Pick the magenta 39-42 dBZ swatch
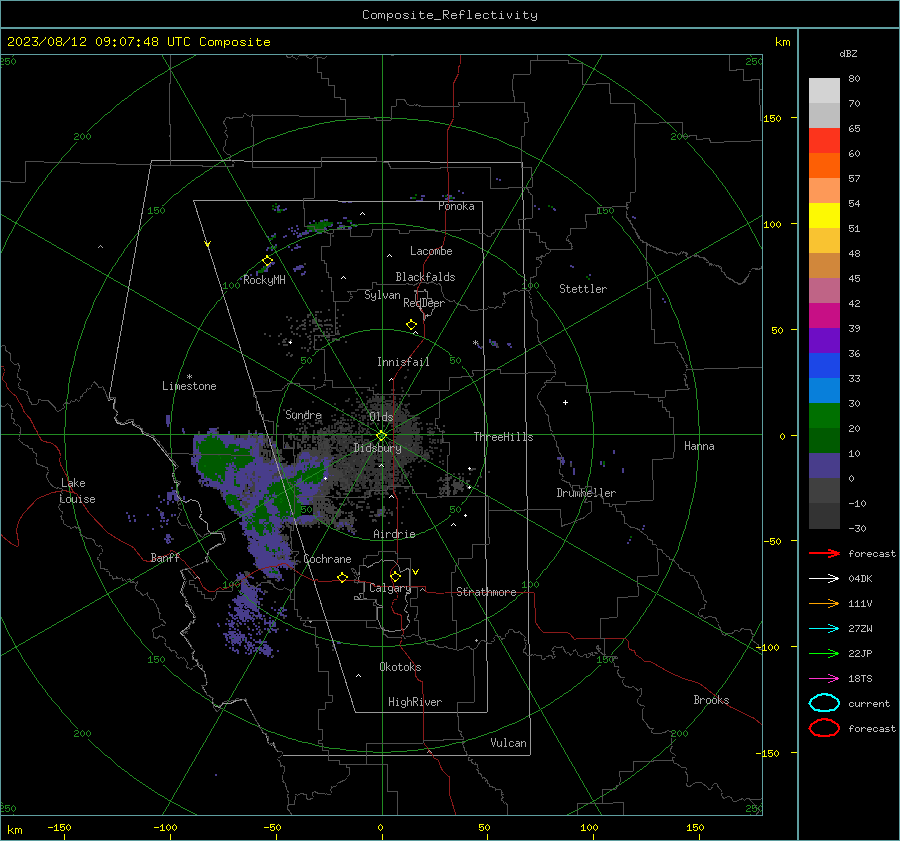The image size is (900, 841). click(x=824, y=316)
